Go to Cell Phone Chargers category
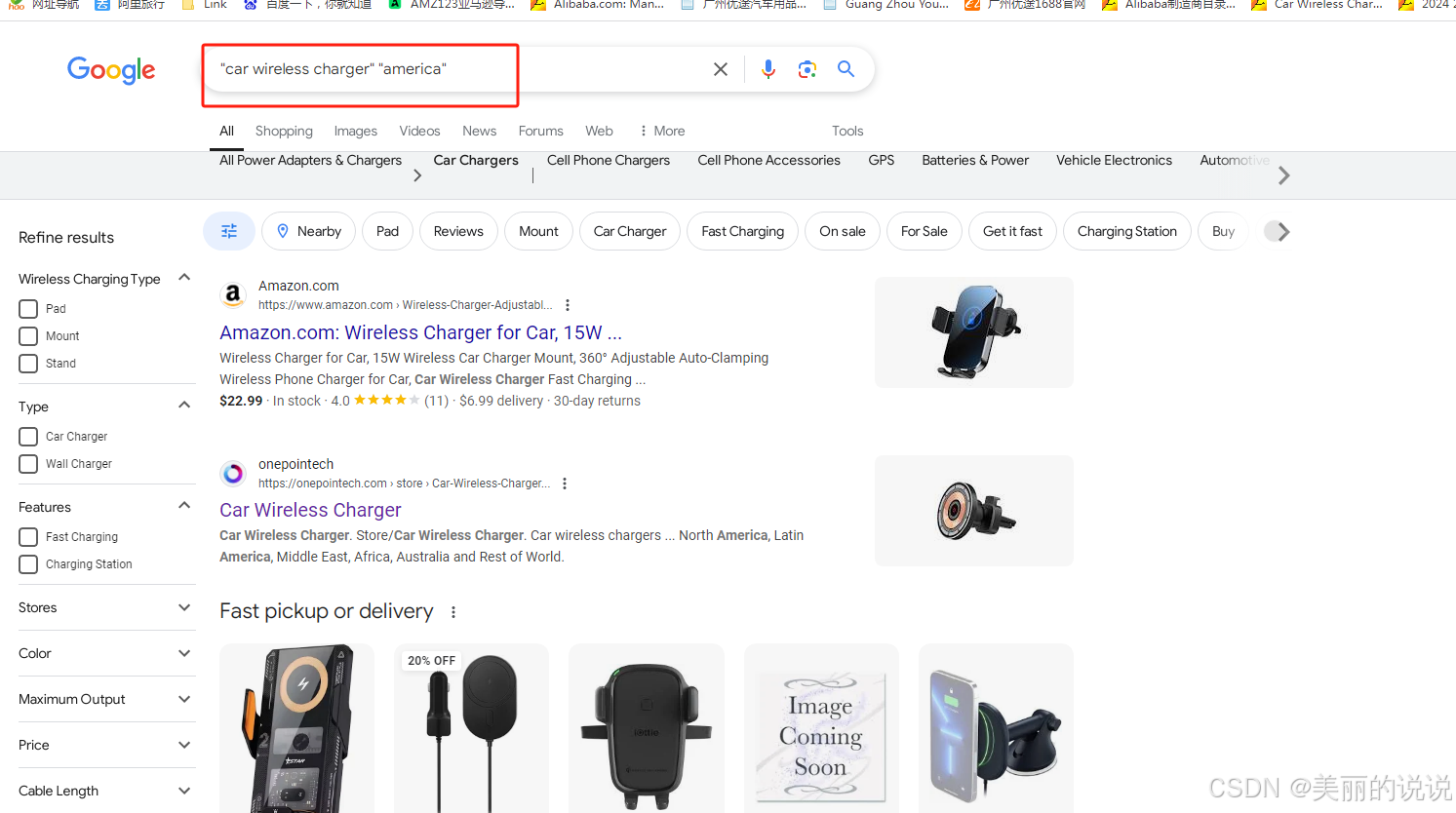Image resolution: width=1456 pixels, height=813 pixels. coord(609,160)
